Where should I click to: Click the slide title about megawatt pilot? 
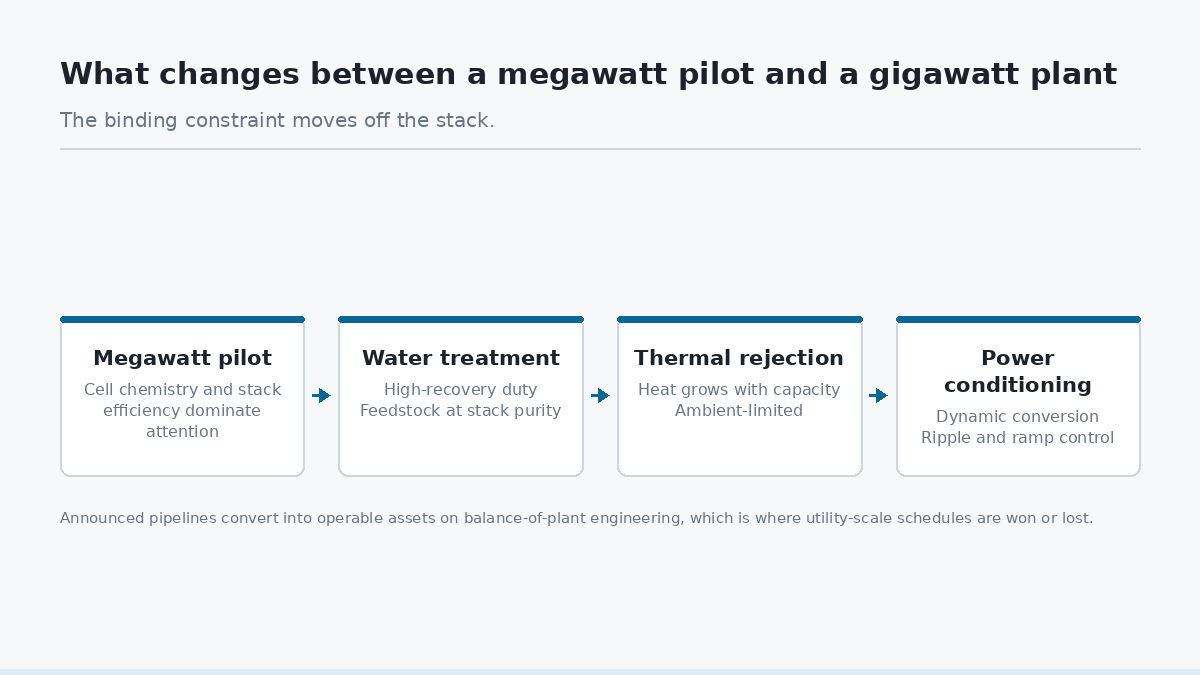(x=588, y=74)
